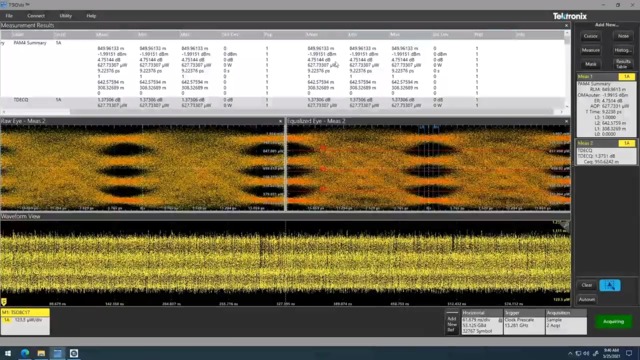Screen dimensions: 640x360
Task: Close the Equalized Eye panel
Action: coord(566,121)
